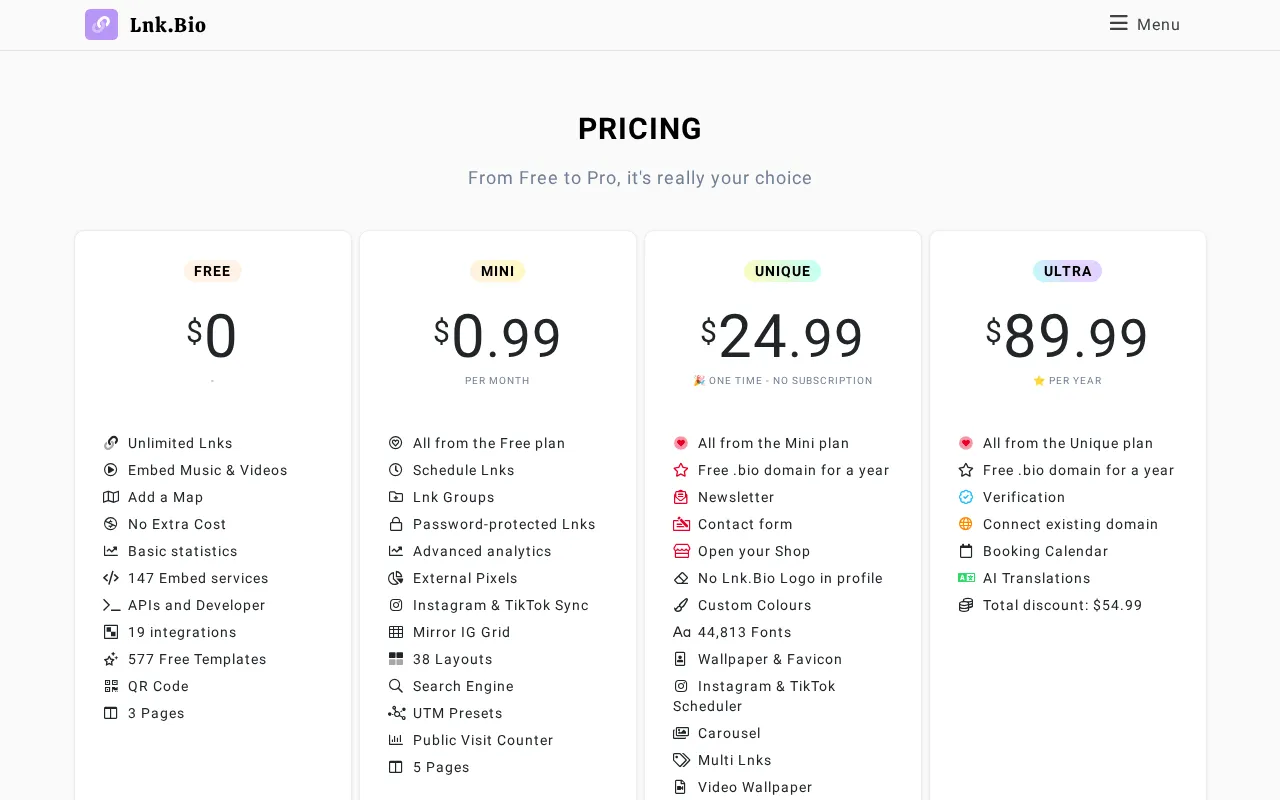Click the link icon beside Unlimited Lnks
Image resolution: width=1280 pixels, height=800 pixels.
(x=111, y=443)
